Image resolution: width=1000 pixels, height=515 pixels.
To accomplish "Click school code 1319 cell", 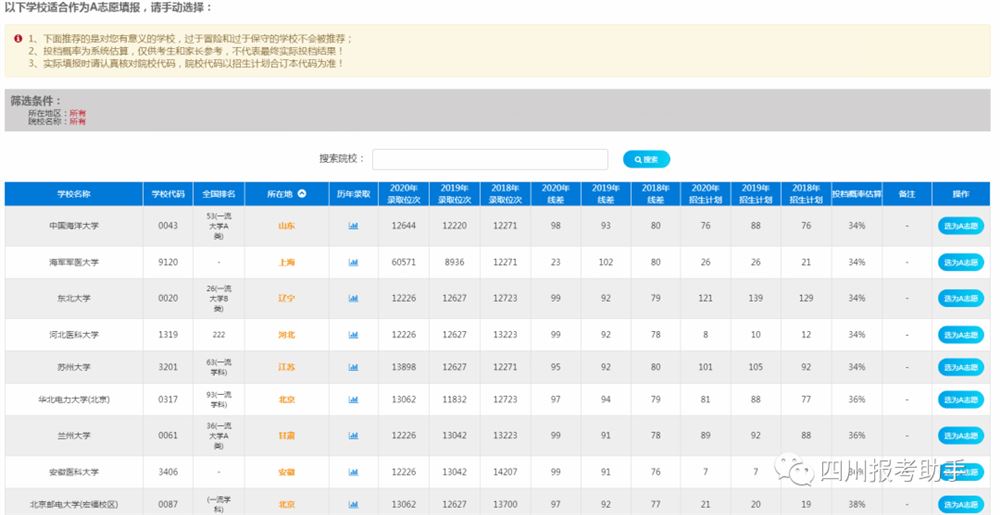I will point(168,335).
